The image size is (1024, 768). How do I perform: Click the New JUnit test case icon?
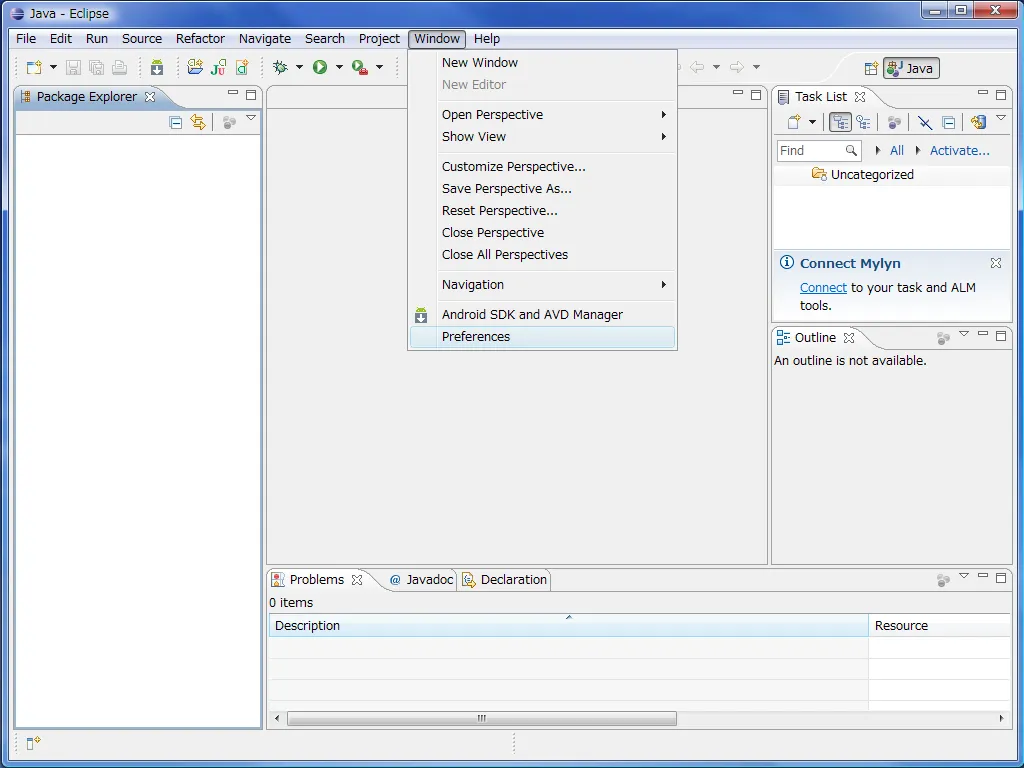[219, 67]
